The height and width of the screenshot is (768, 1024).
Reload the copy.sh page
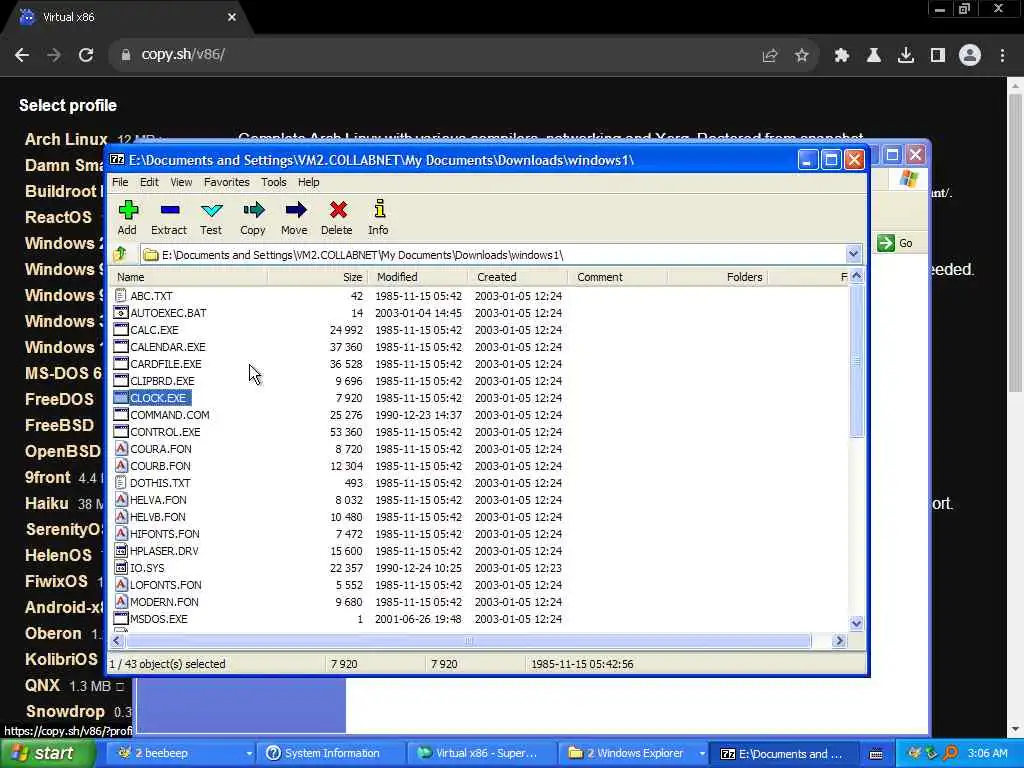[86, 55]
